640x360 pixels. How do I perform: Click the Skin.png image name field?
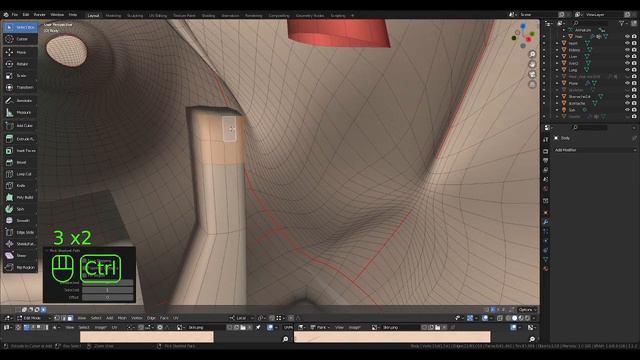coord(205,327)
